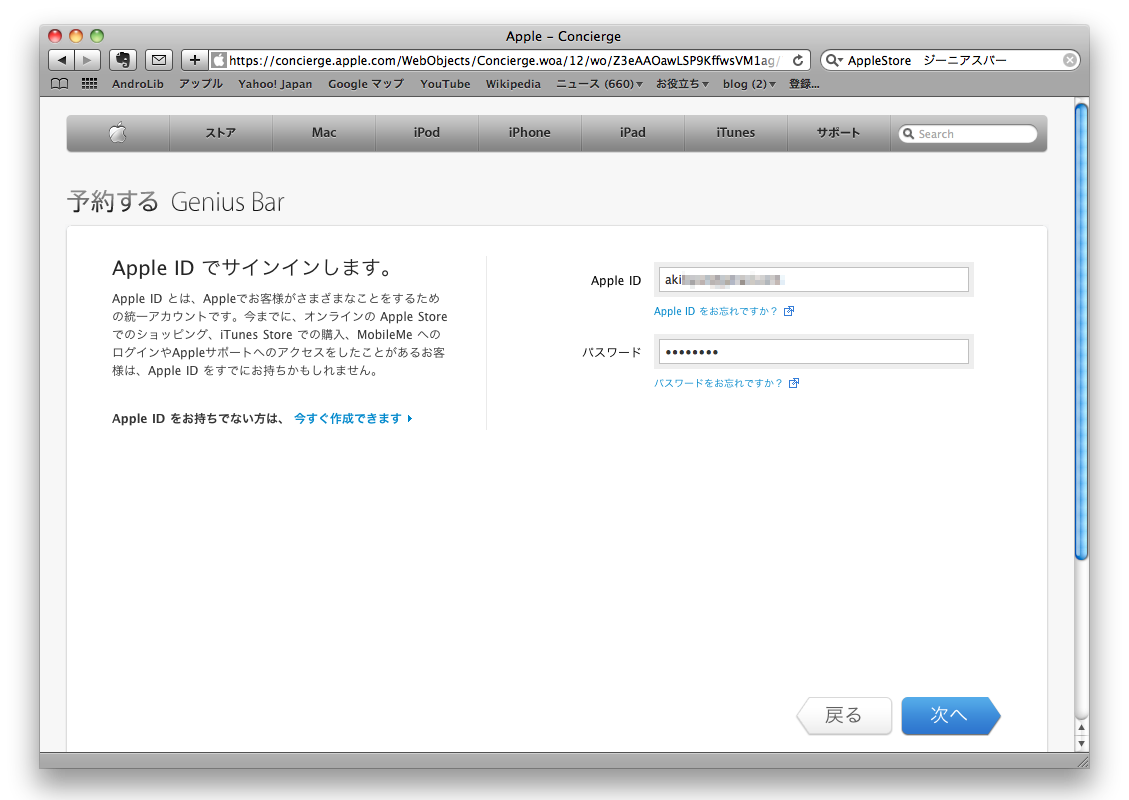The height and width of the screenshot is (800, 1129).
Task: Add bookmark with the plus button
Action: (x=194, y=60)
